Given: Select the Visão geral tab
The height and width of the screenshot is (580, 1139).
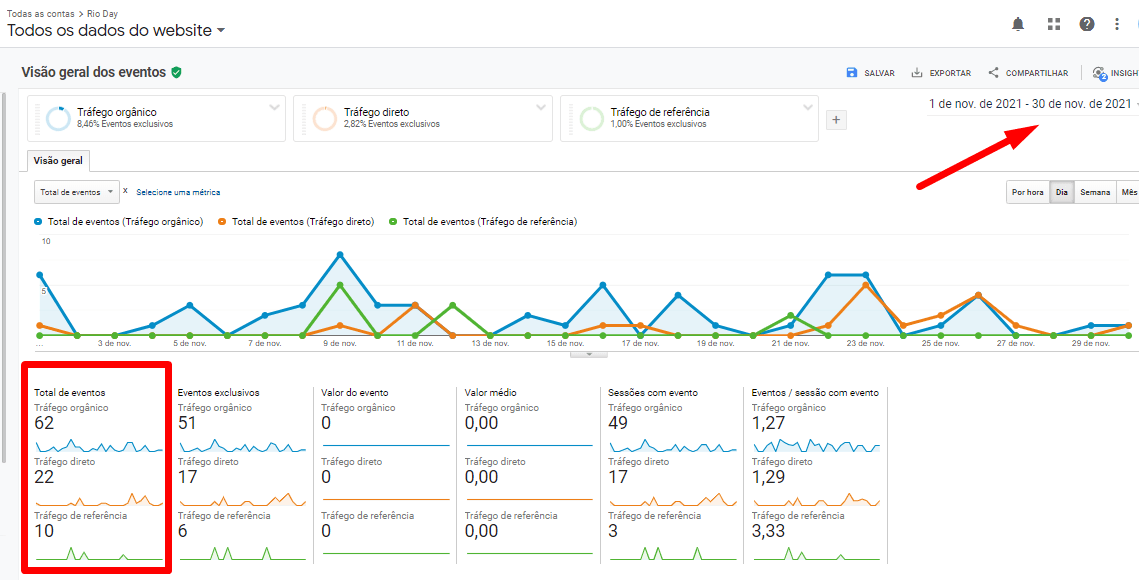Looking at the screenshot, I should pos(58,161).
